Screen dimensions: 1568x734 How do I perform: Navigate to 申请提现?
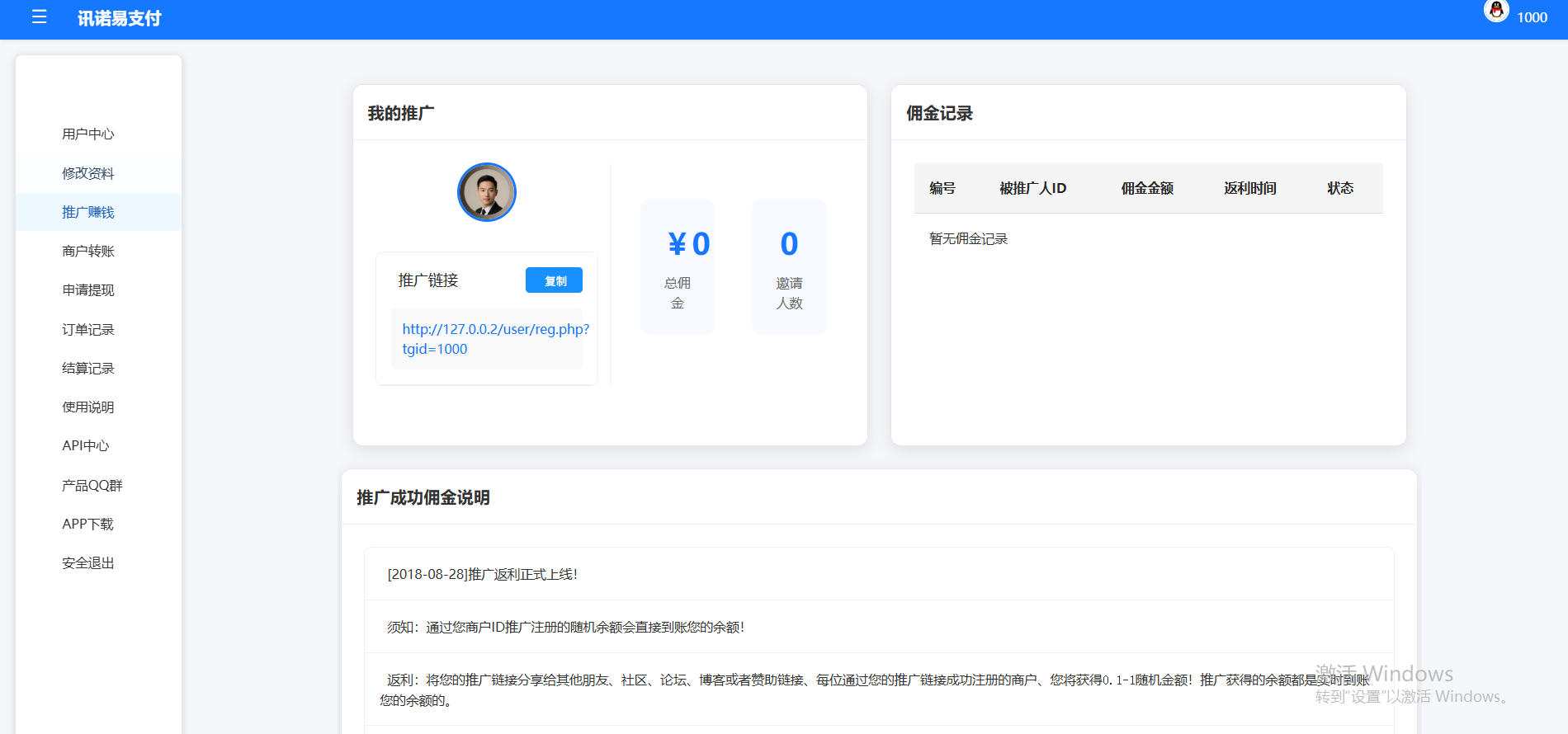pos(88,290)
